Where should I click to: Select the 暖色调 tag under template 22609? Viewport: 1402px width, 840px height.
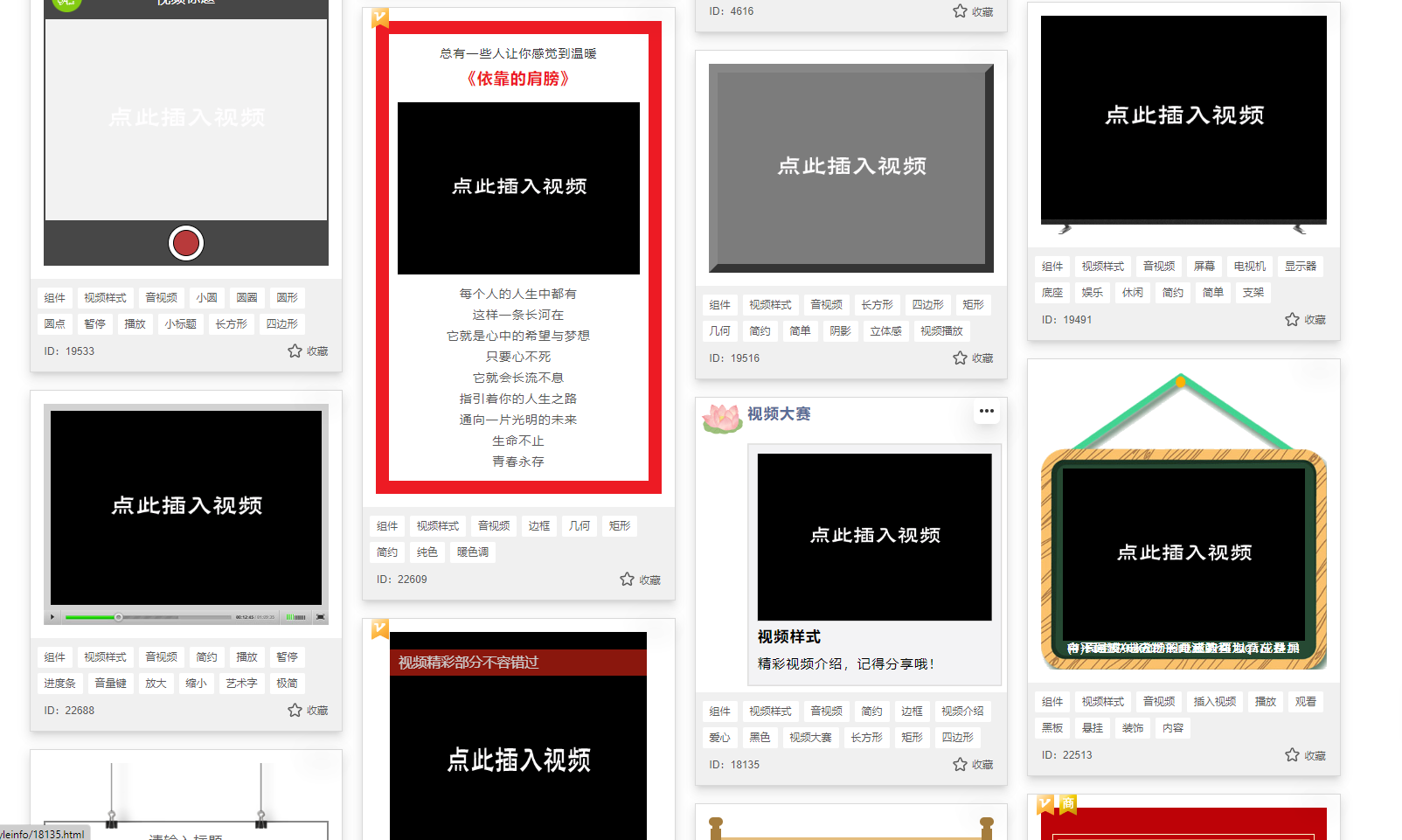(x=472, y=552)
